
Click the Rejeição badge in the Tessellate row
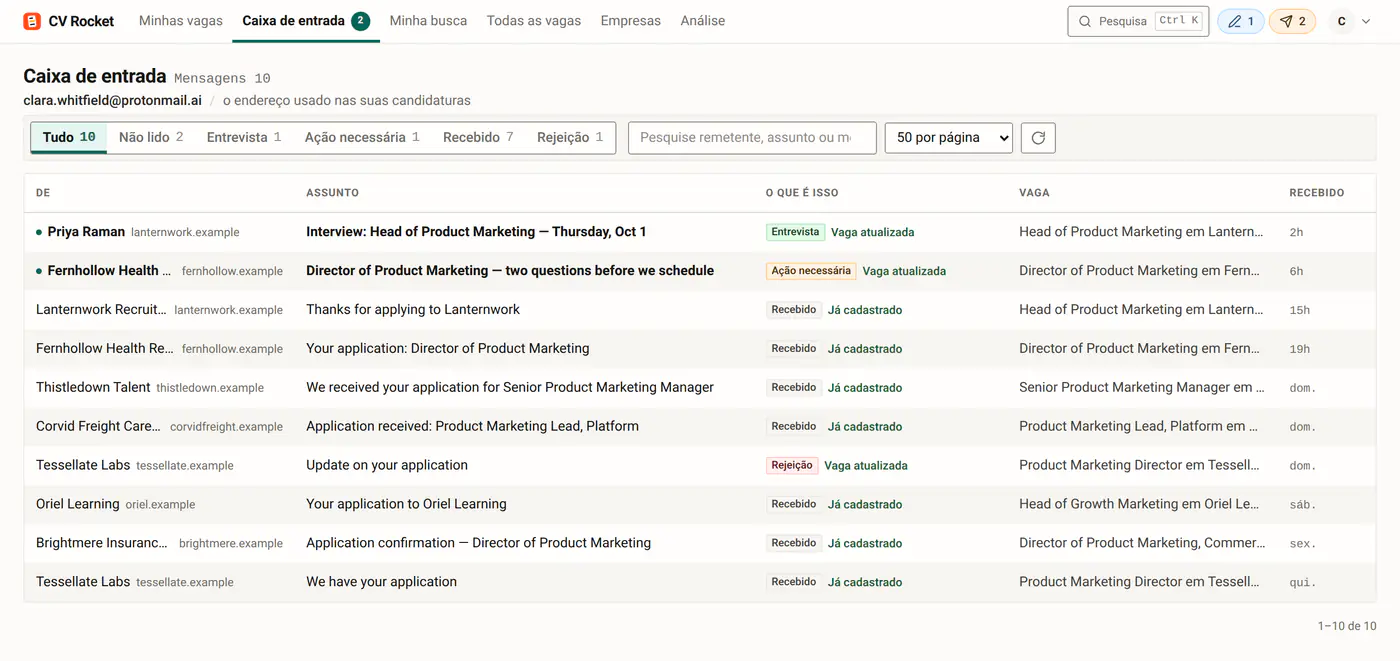coord(792,465)
